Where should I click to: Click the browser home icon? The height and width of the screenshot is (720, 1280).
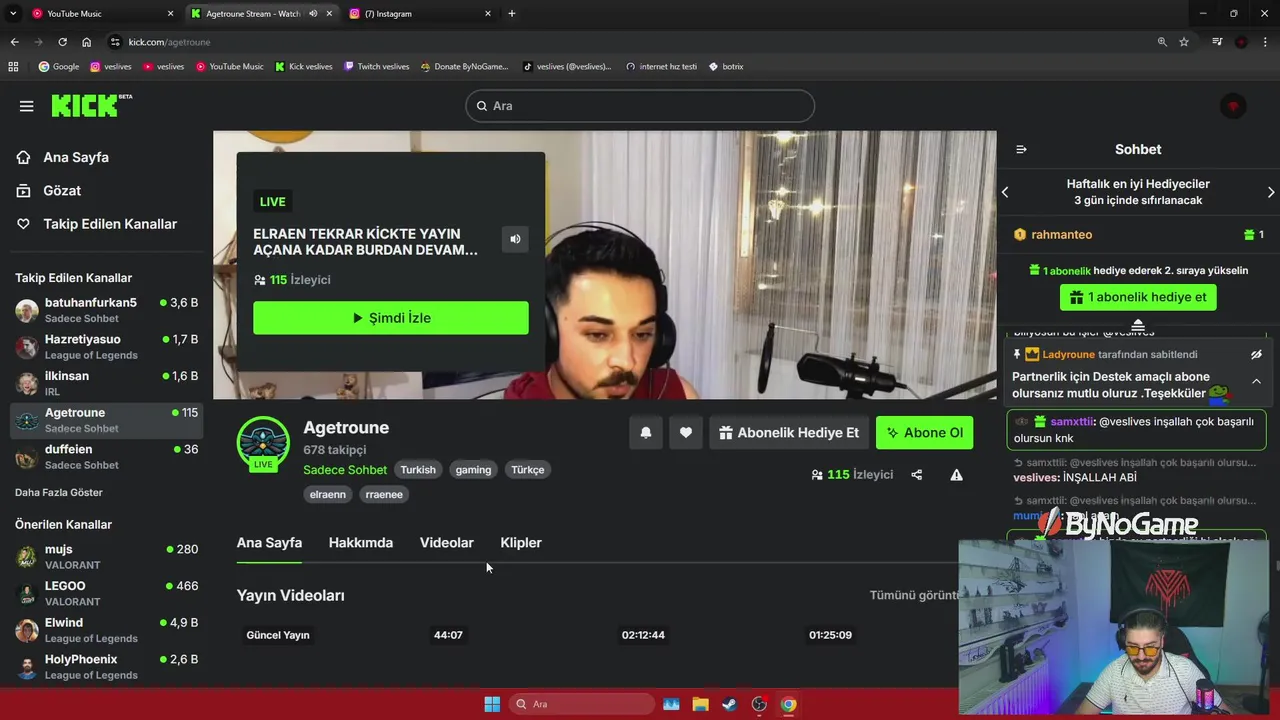86,42
